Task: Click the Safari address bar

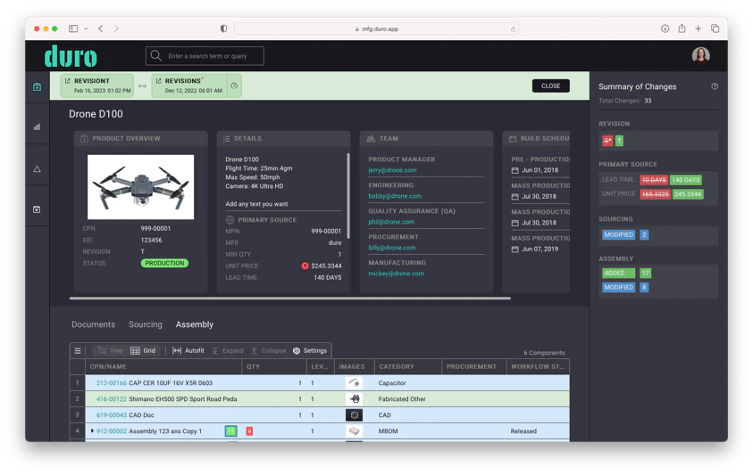Action: 376,29
